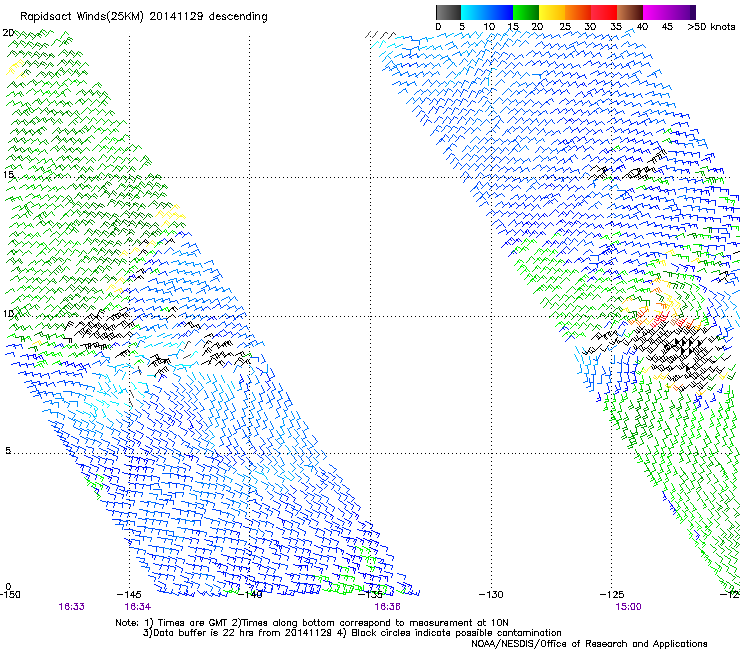Click the '18:34' swath time label

tap(138, 607)
